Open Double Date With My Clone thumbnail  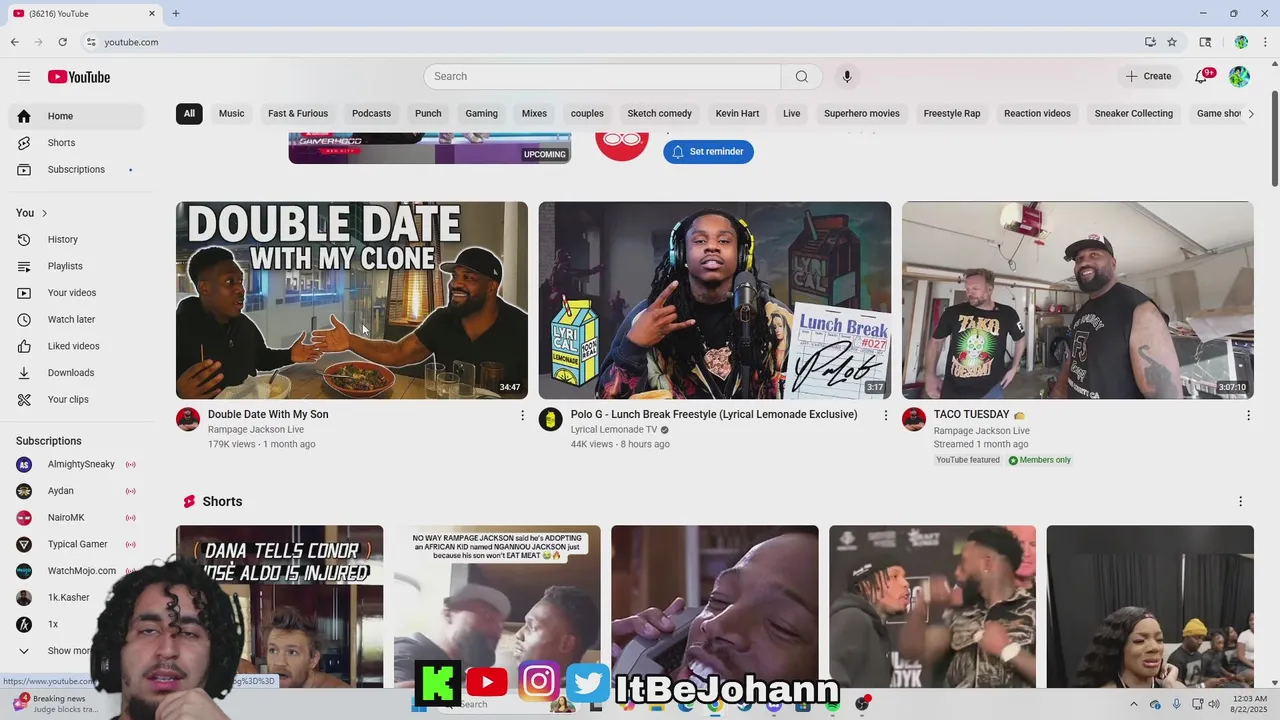[x=352, y=301]
